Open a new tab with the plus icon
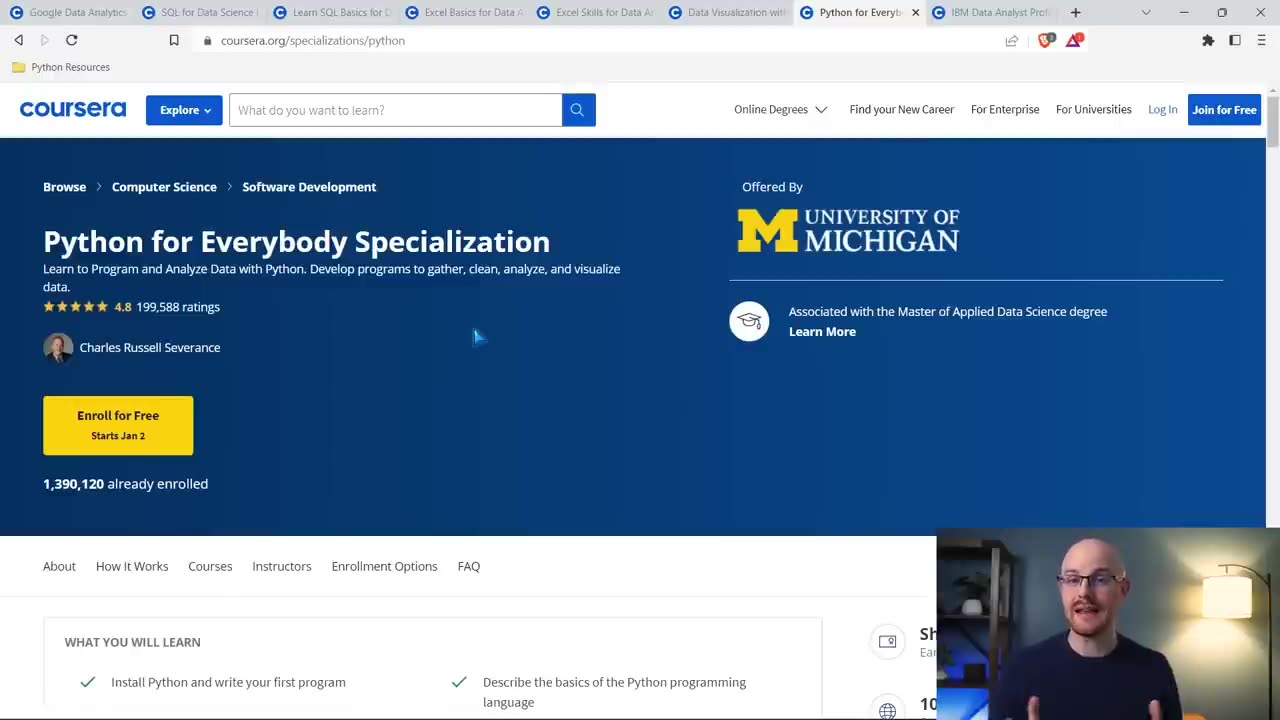The width and height of the screenshot is (1280, 720). (x=1075, y=12)
